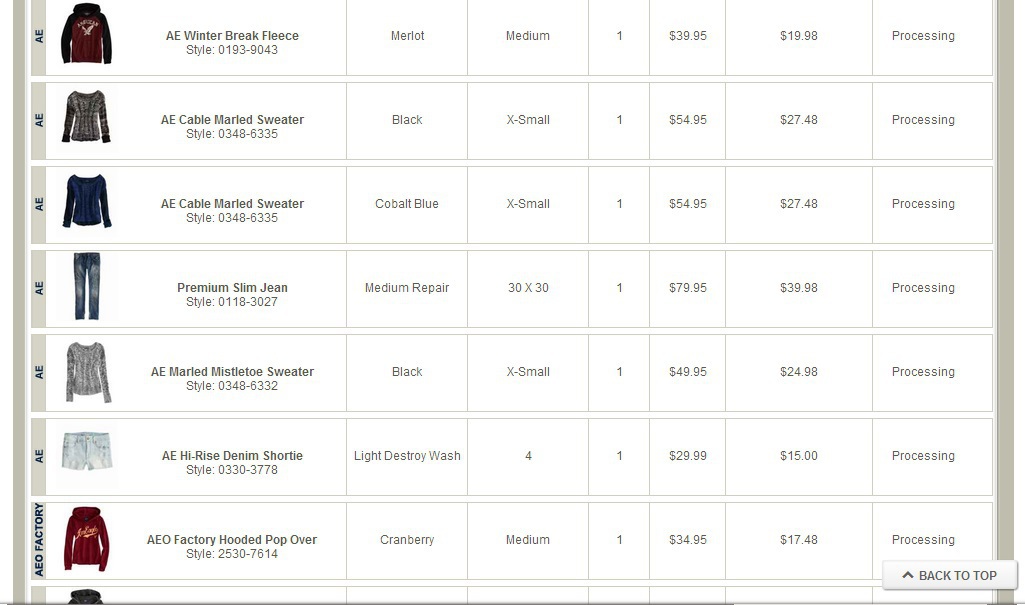Click the cobalt blue sweater thumbnail

coord(87,202)
